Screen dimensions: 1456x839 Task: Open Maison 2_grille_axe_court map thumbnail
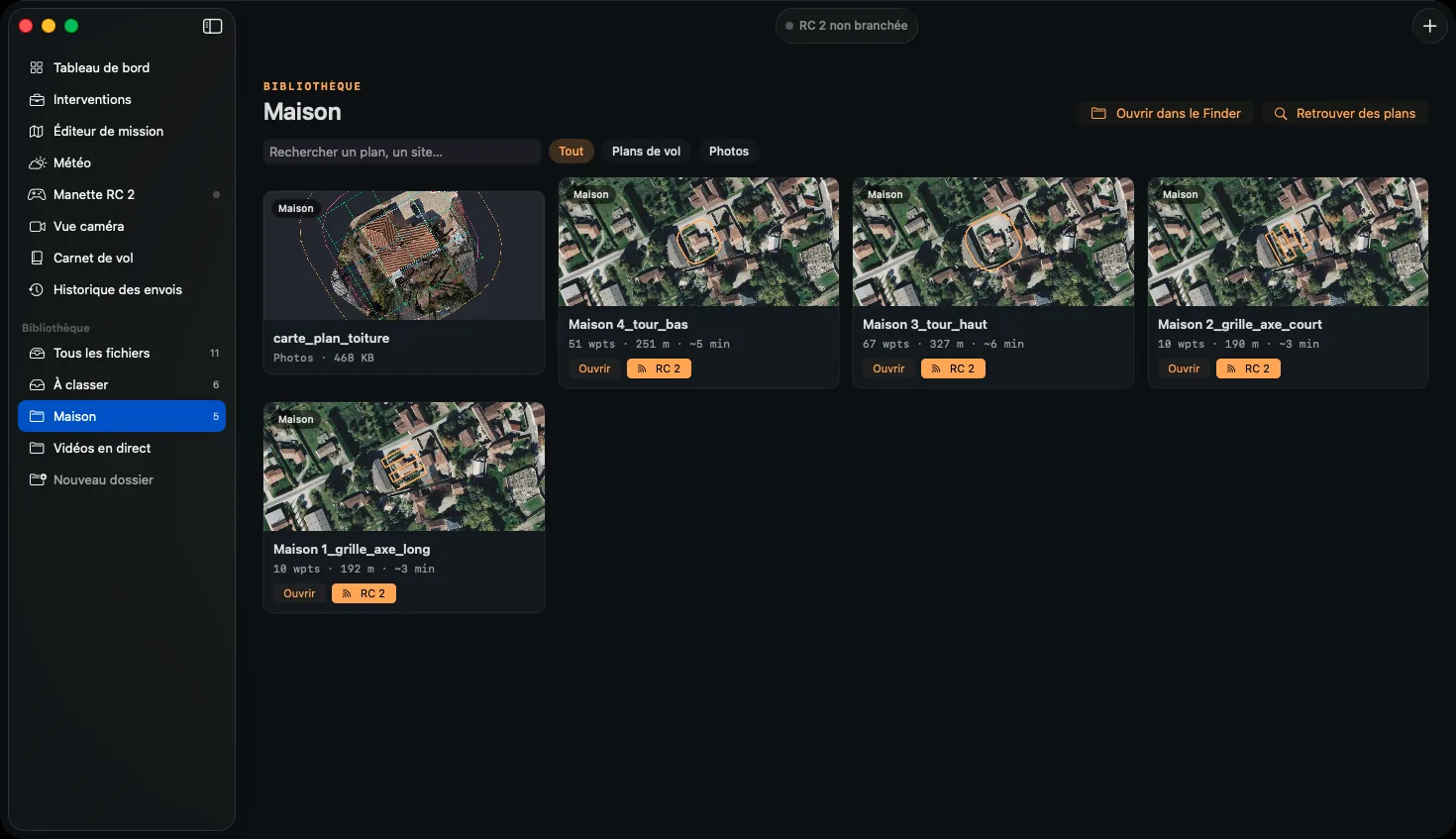[x=1288, y=242]
